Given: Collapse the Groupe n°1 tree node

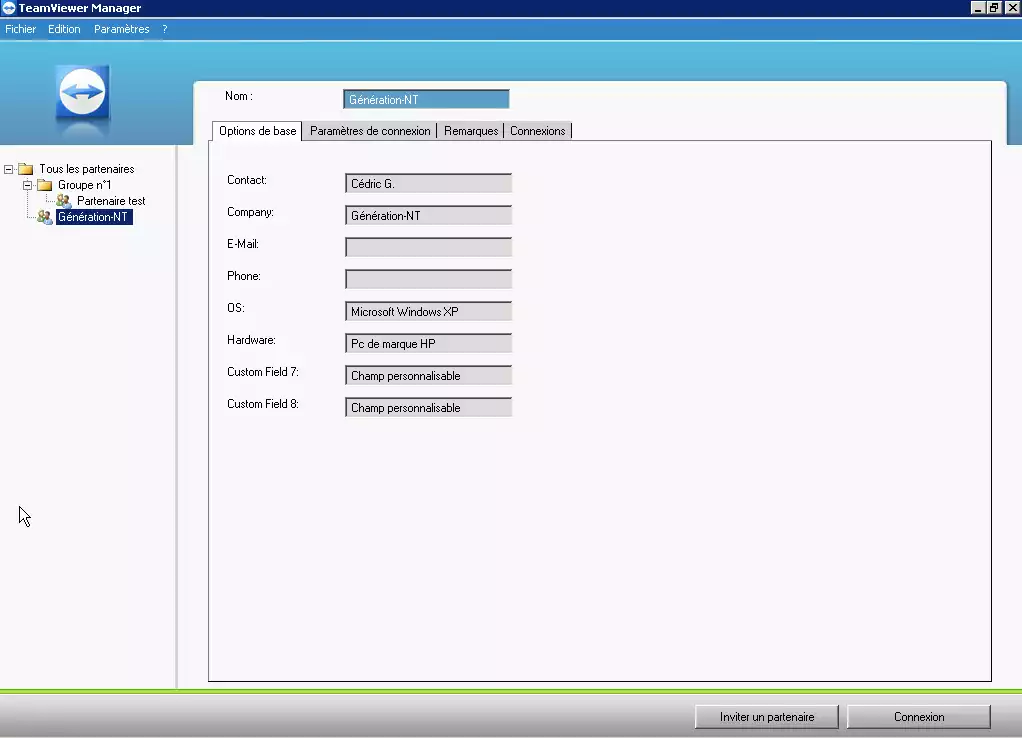Looking at the screenshot, I should [x=28, y=185].
